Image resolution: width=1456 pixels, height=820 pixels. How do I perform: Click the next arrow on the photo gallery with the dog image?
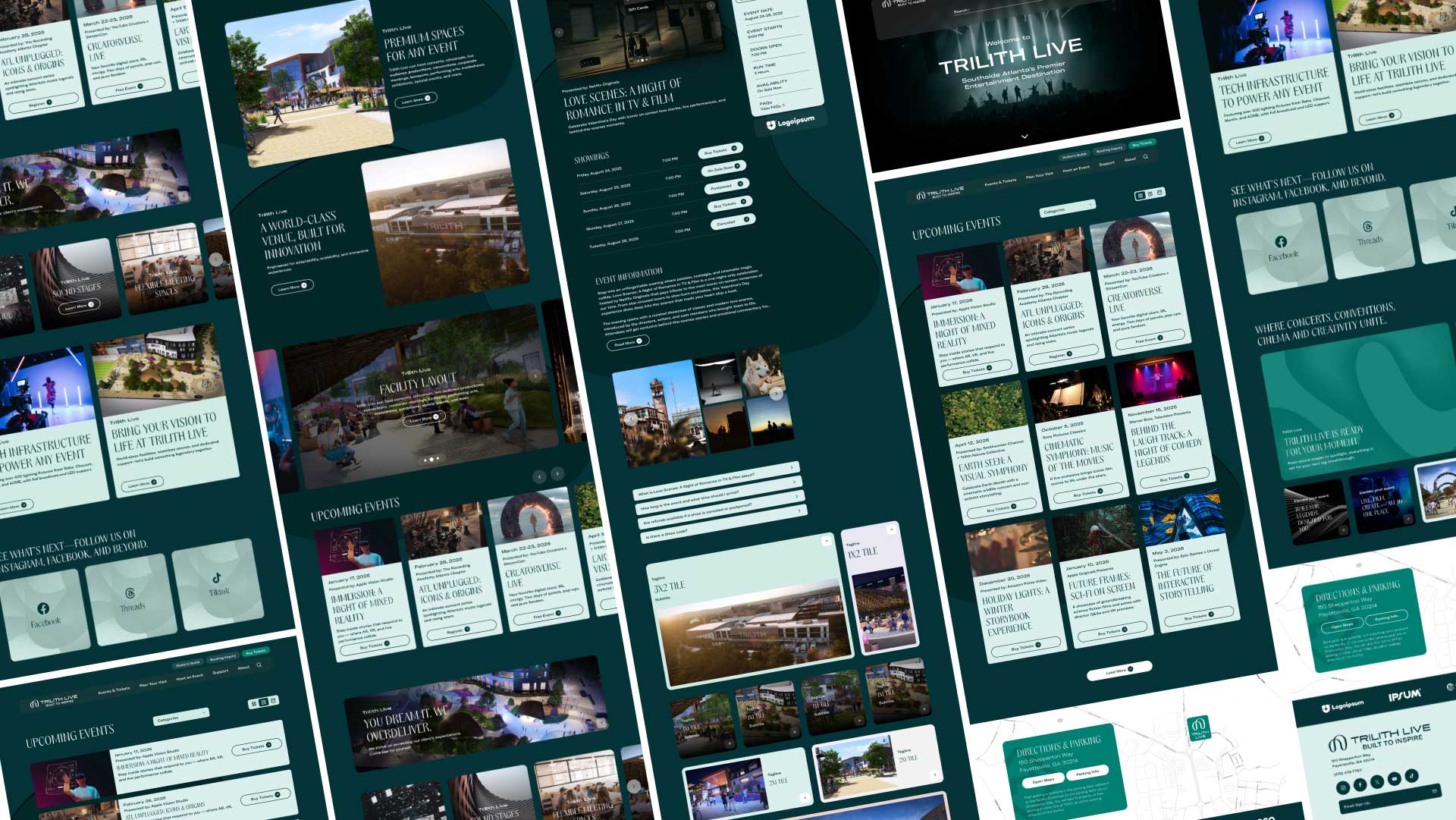[776, 394]
